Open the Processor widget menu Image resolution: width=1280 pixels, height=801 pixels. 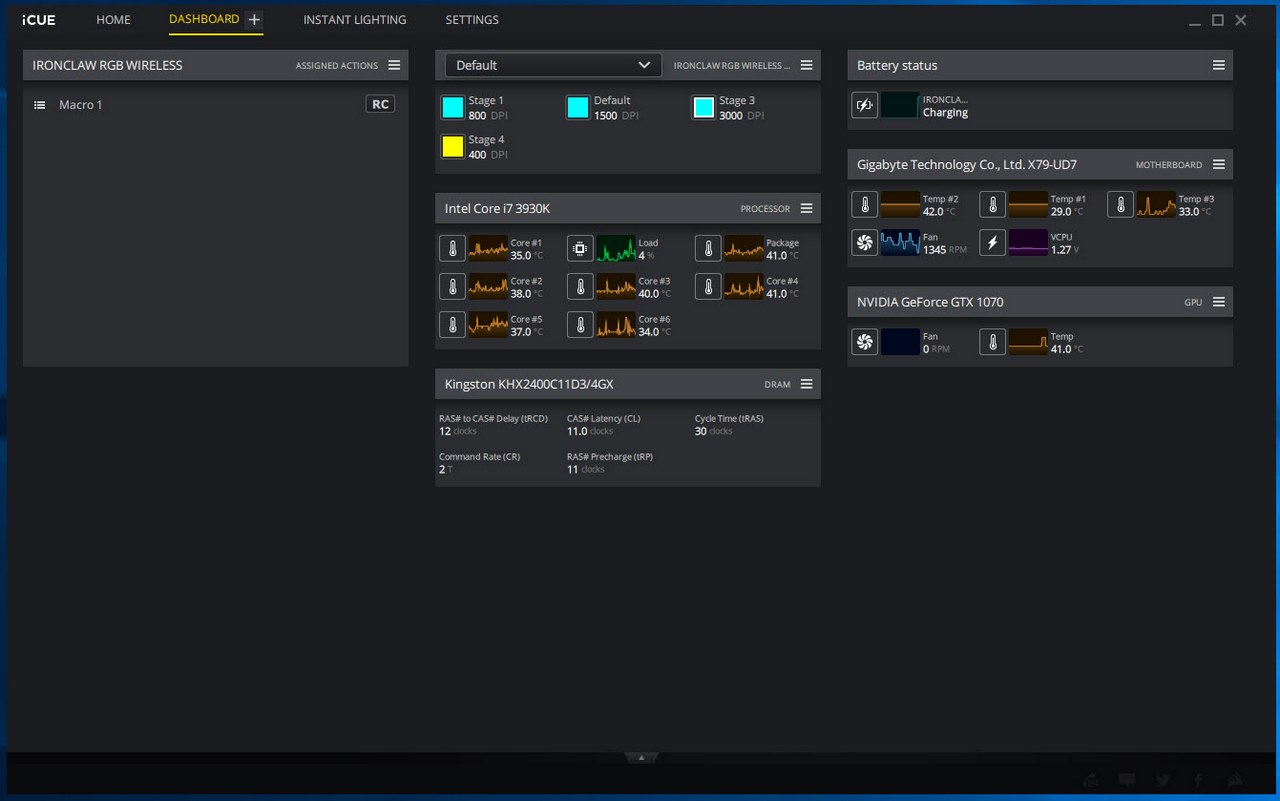(806, 208)
